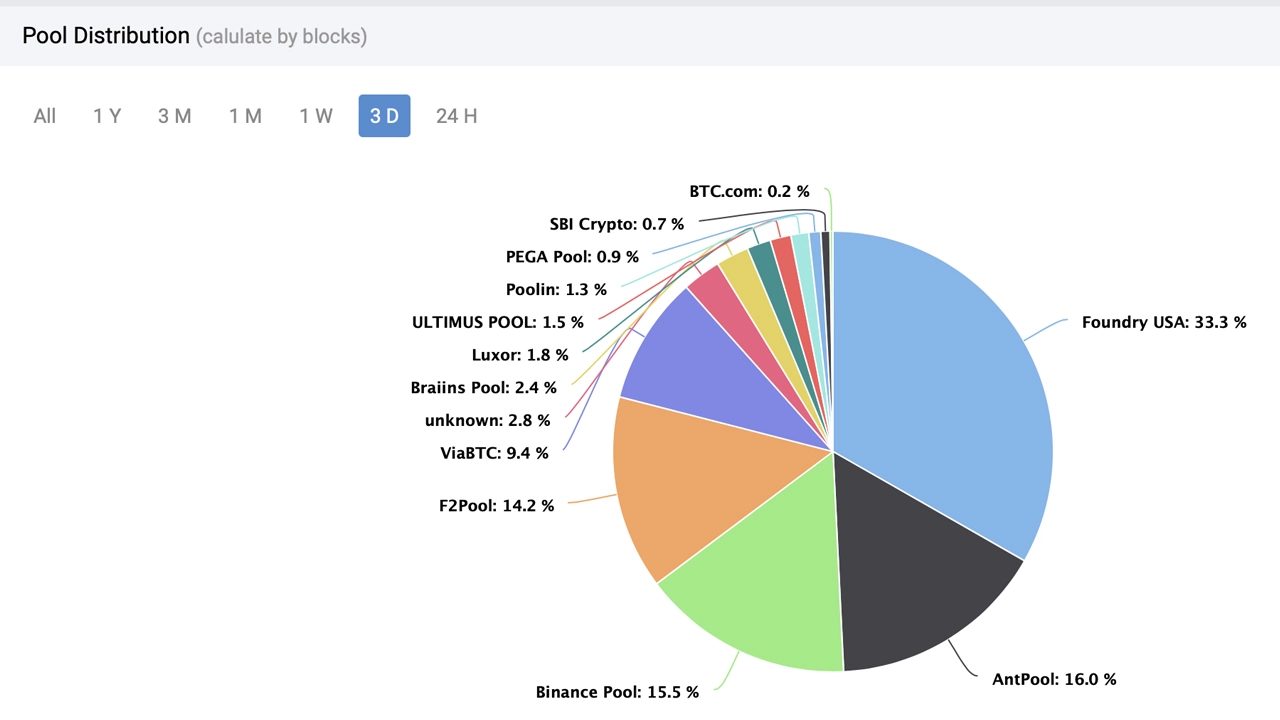Select the orange F2Pool pie slice
Viewport: 1280px width, 720px height.
[690, 480]
